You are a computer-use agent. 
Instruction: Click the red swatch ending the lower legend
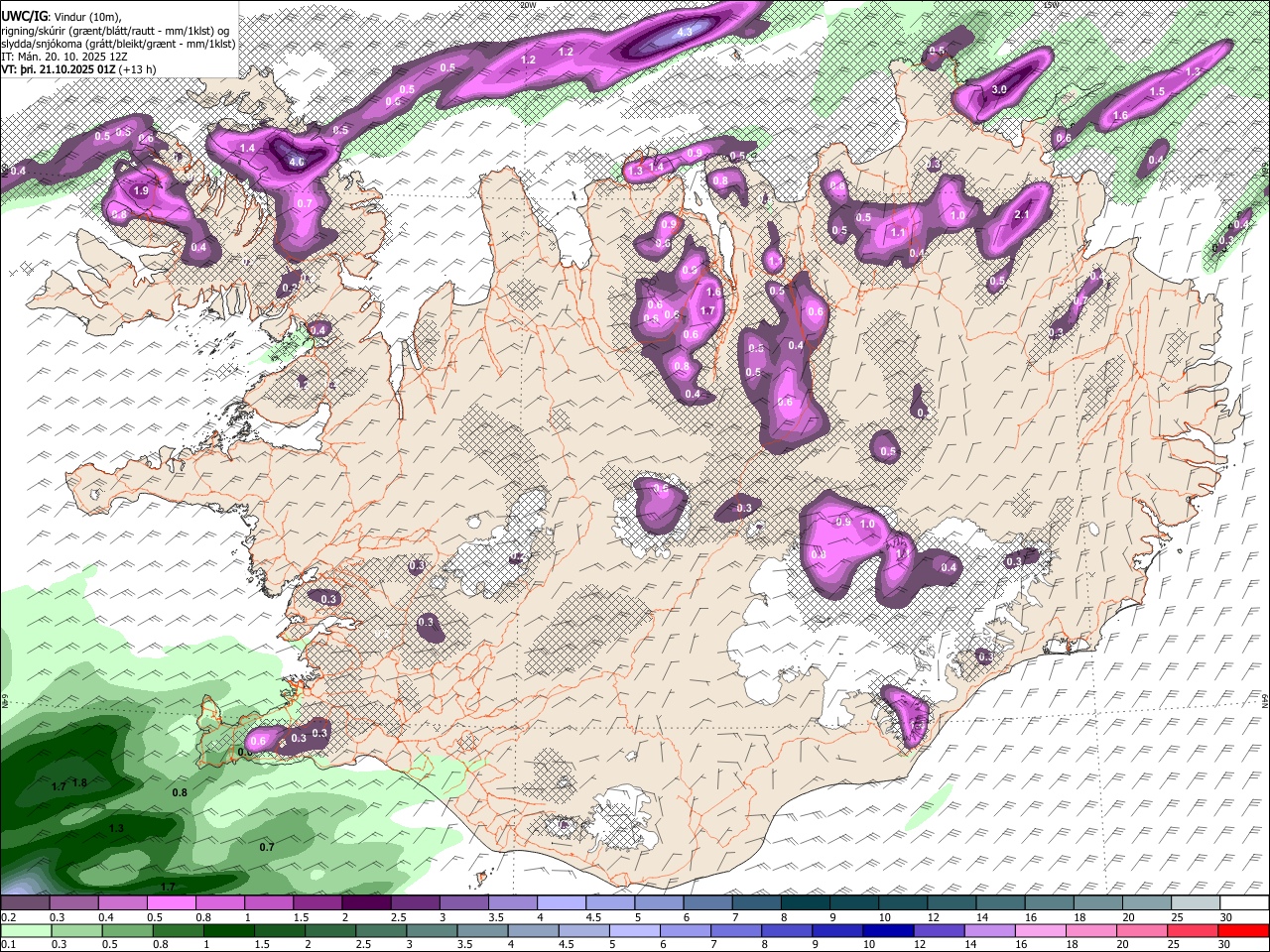1242,930
